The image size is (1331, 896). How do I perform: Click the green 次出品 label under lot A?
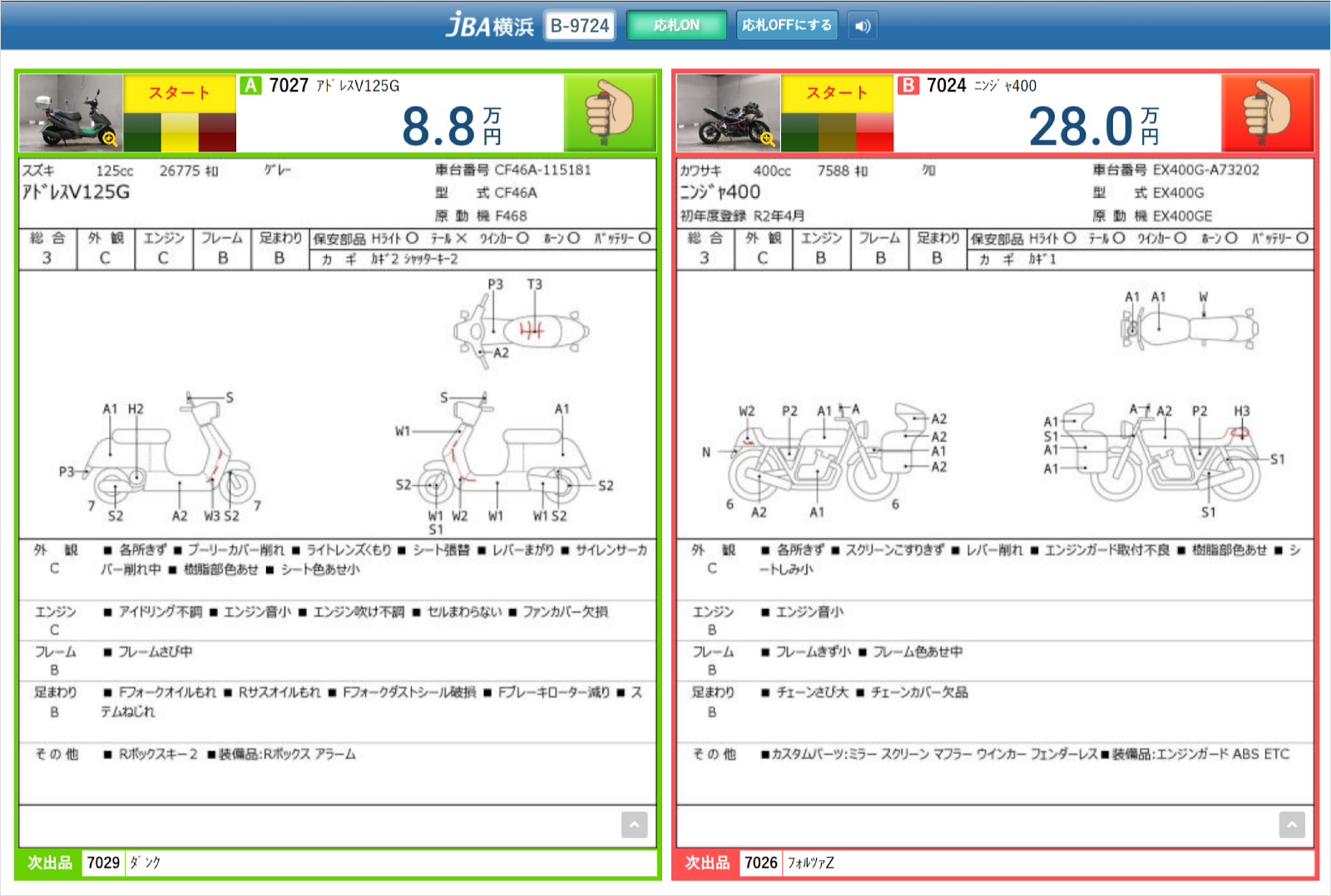[50, 863]
